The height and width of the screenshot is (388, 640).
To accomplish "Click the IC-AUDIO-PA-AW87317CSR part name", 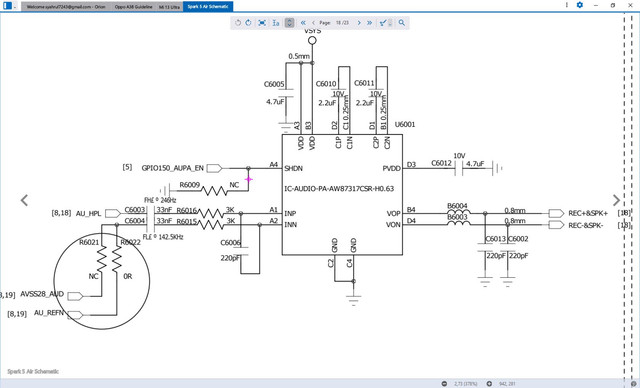I will coord(339,189).
